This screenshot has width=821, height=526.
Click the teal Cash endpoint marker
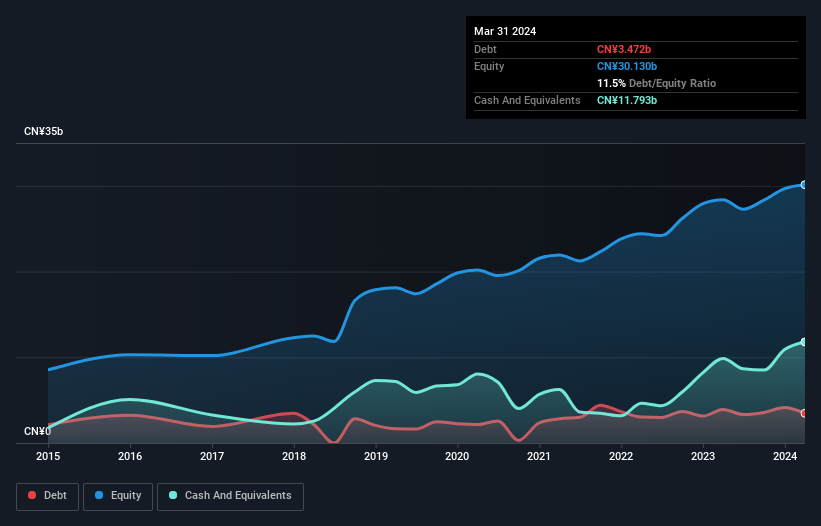803,342
